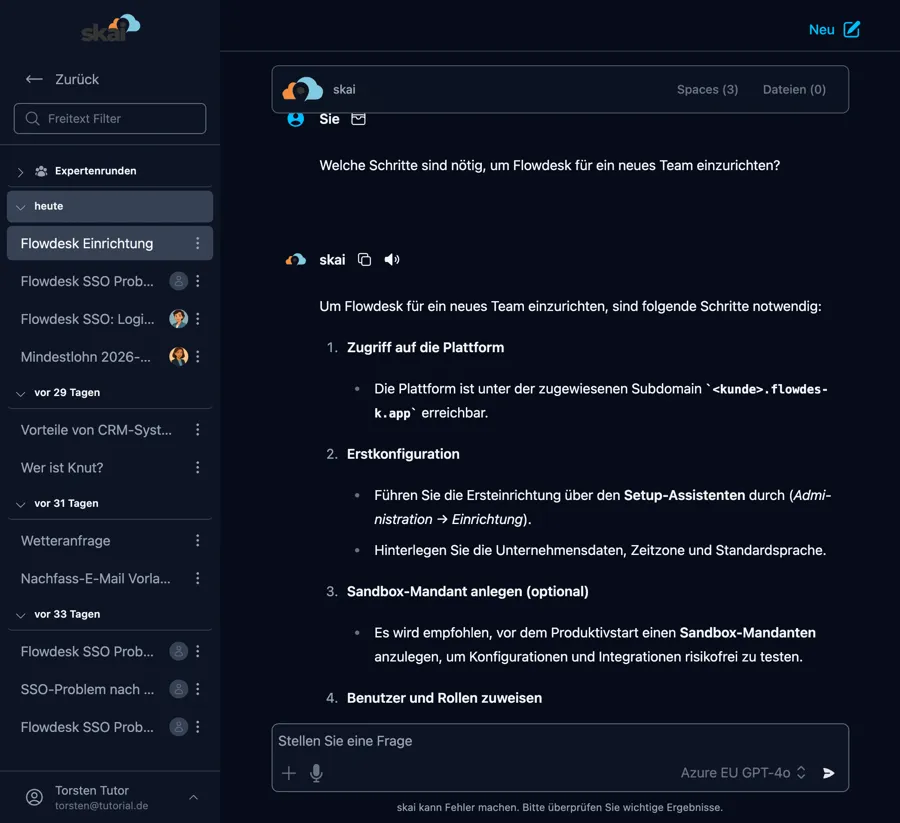Viewport: 900px width, 823px height.
Task: Open the SSO-Problem nach ... chat
Action: click(87, 689)
